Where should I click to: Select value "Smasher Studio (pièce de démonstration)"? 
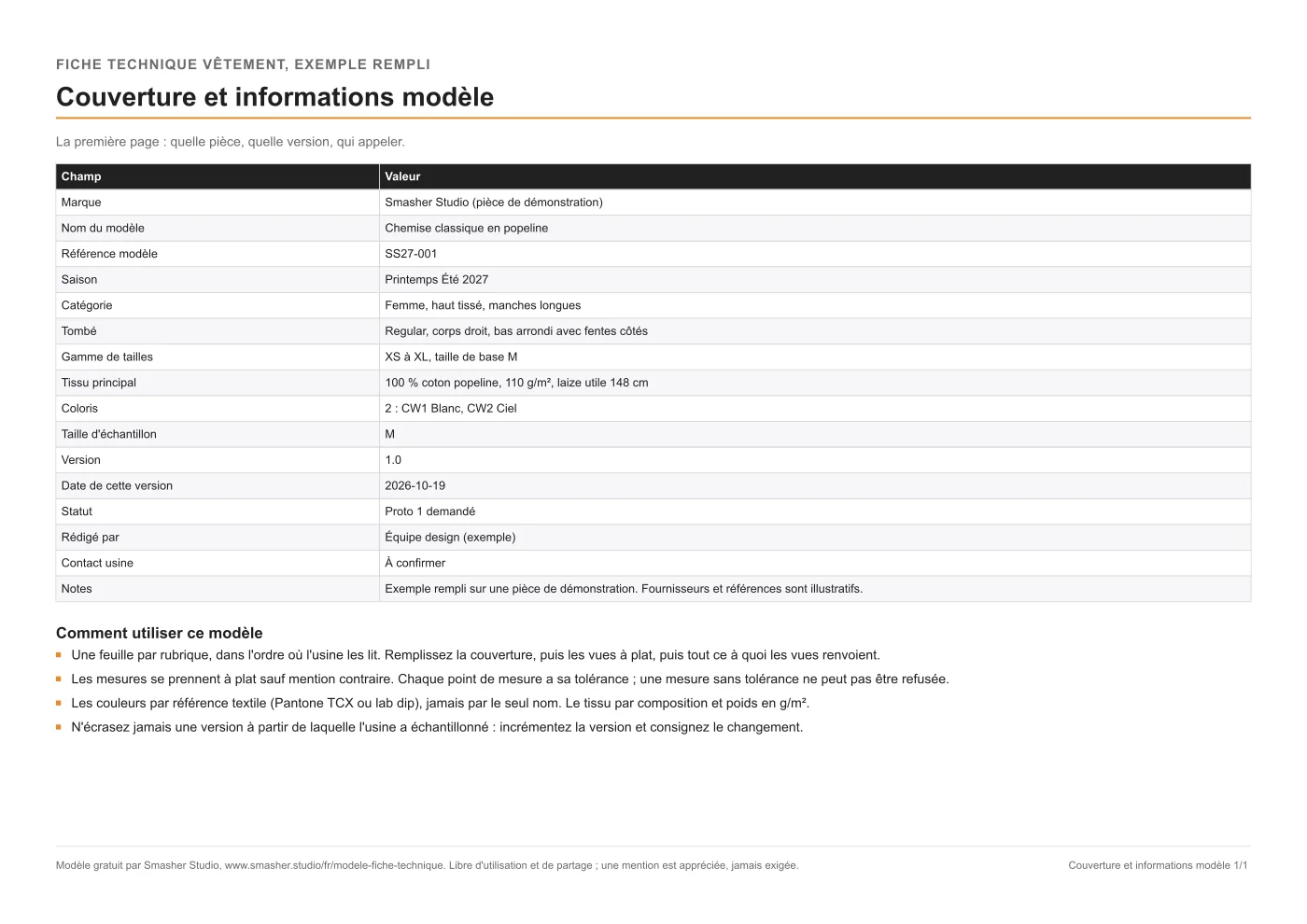[494, 203]
